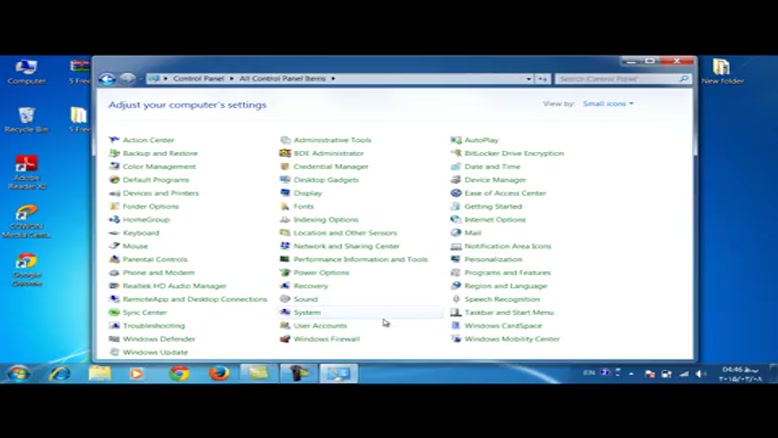Open Programs and Features link
The width and height of the screenshot is (778, 438).
point(508,273)
